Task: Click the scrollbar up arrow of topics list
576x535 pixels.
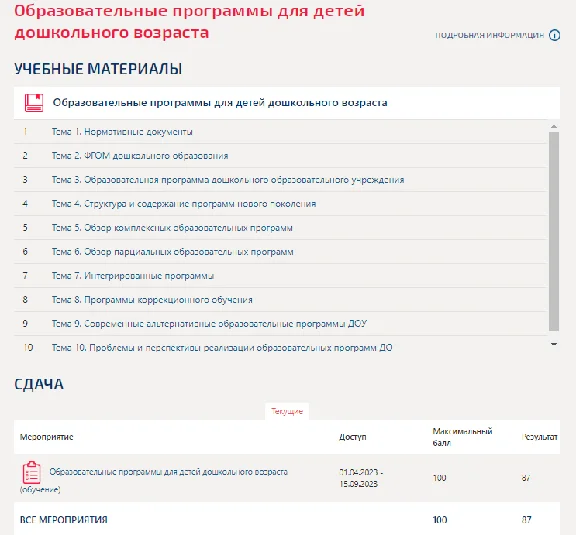Action: [554, 127]
